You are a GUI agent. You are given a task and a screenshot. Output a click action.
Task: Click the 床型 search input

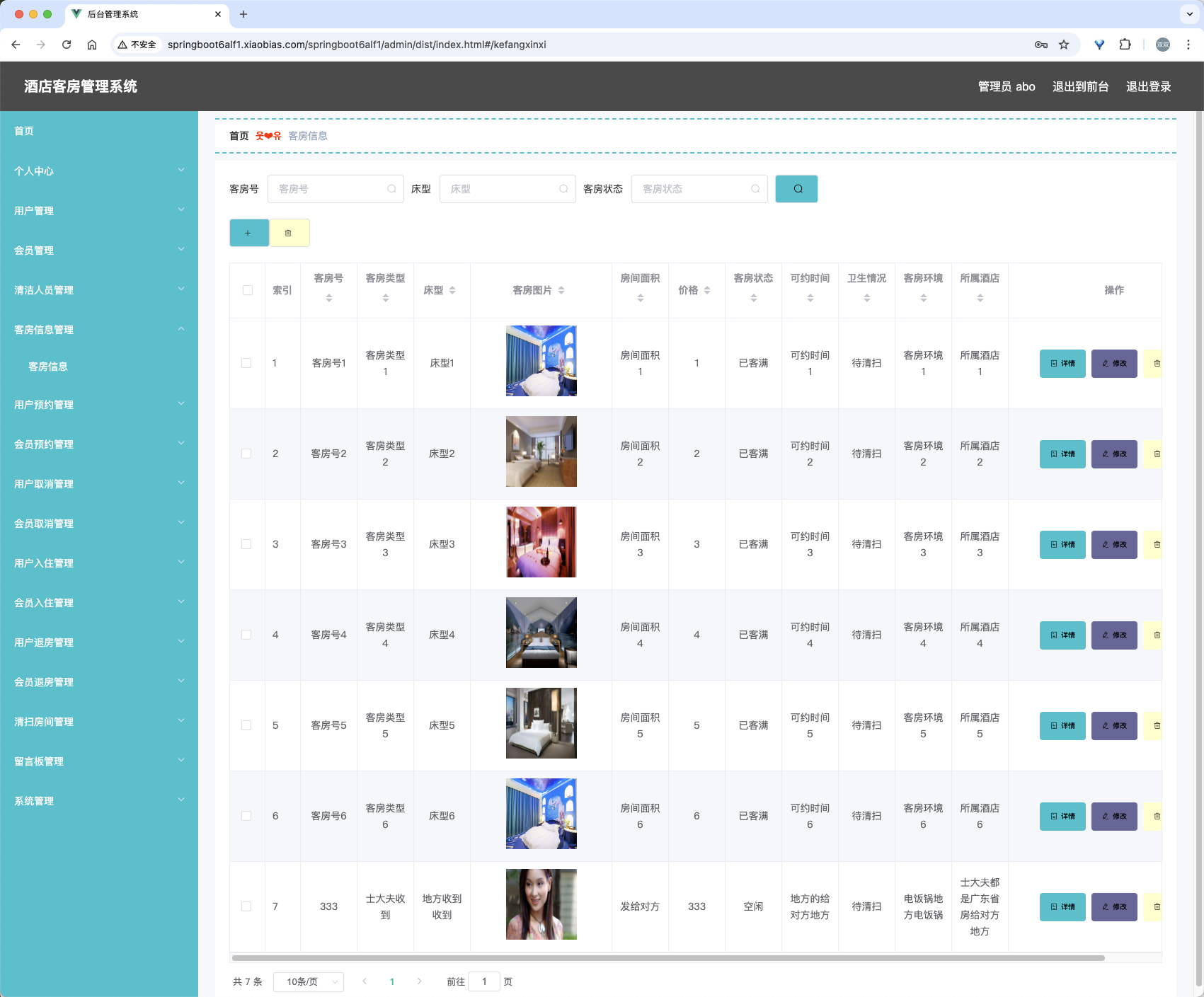click(x=508, y=189)
